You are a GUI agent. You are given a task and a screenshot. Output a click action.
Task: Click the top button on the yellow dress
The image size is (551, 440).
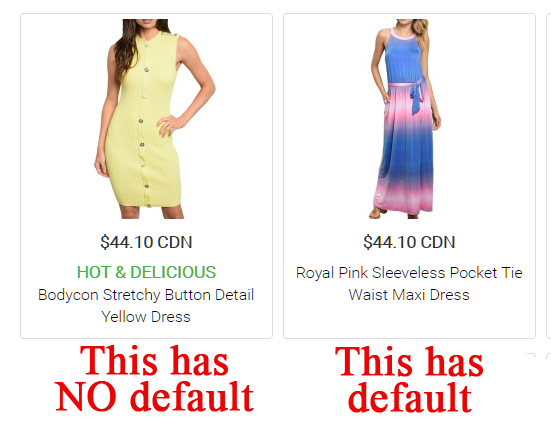click(148, 45)
